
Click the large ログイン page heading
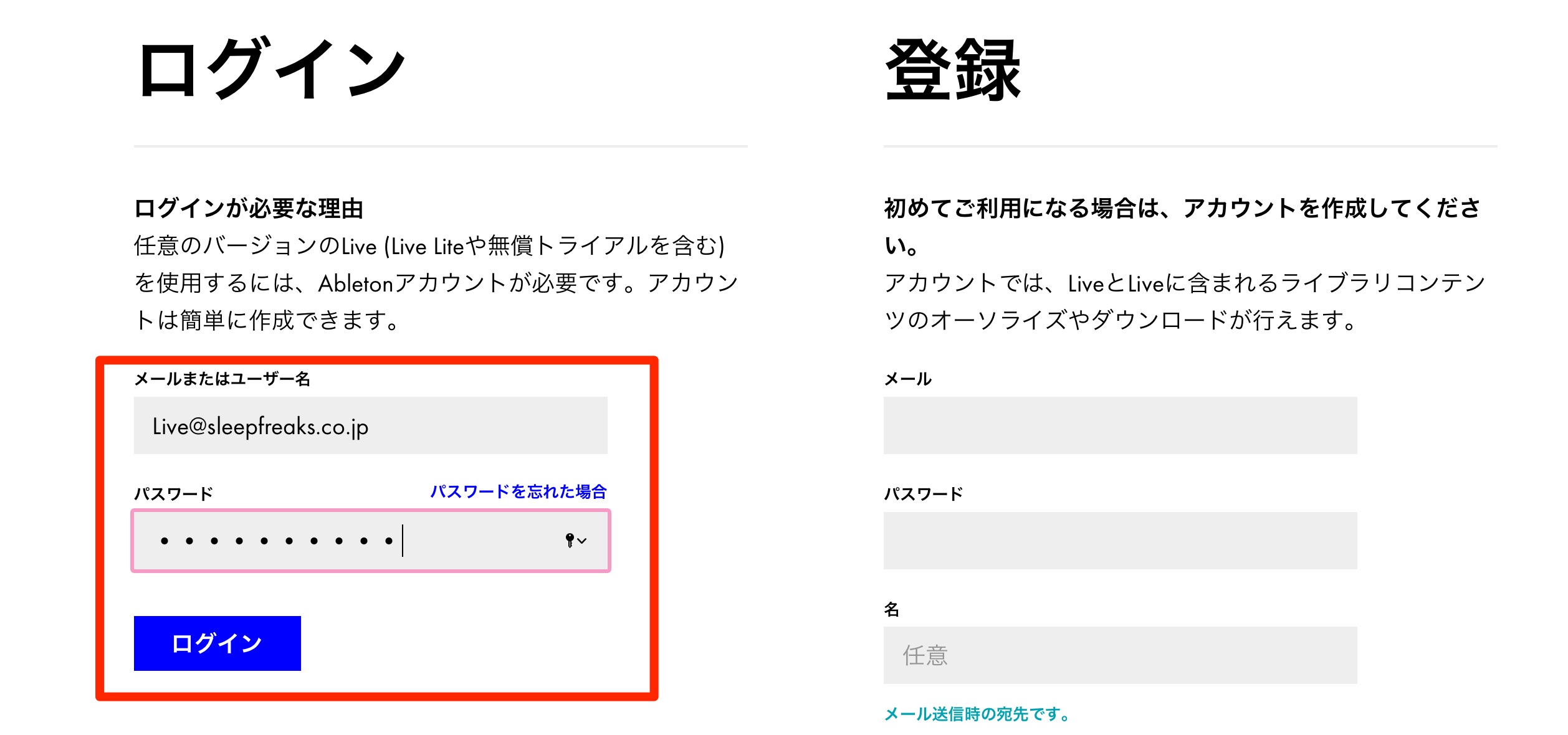tap(272, 69)
